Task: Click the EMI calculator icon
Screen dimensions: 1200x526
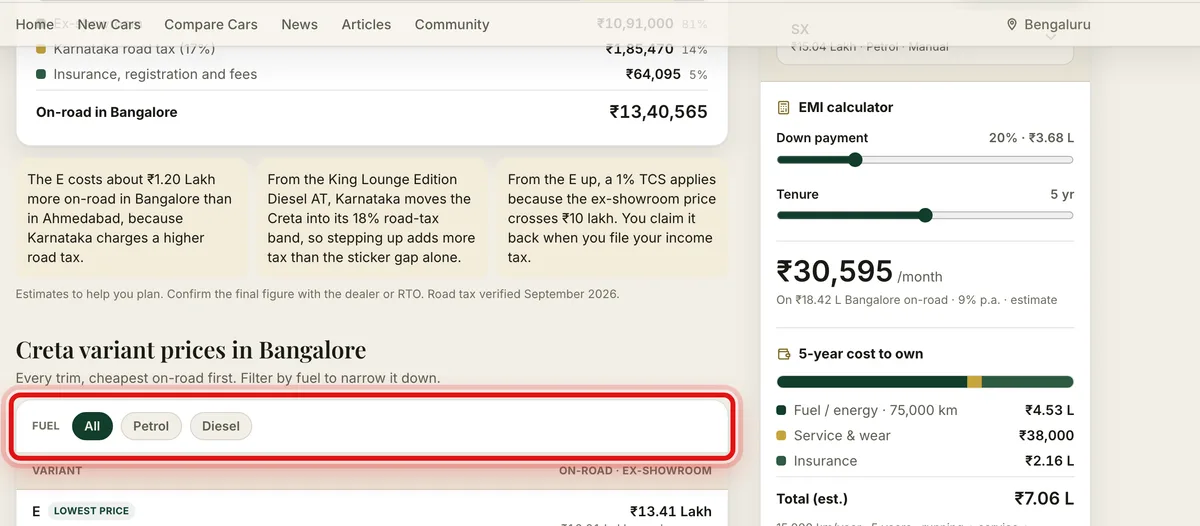Action: click(x=784, y=107)
